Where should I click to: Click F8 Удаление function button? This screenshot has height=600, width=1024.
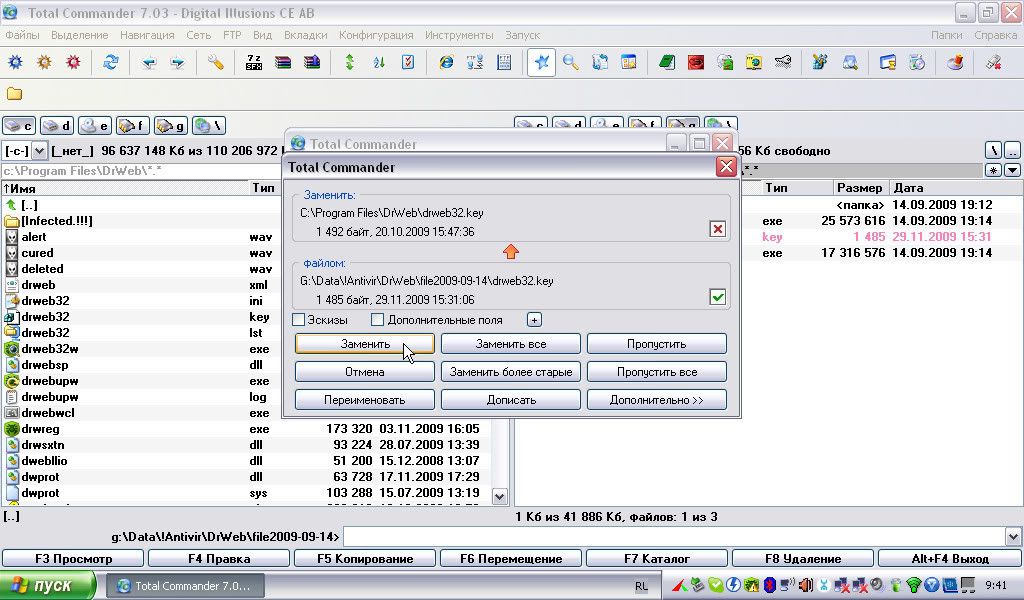(803, 559)
